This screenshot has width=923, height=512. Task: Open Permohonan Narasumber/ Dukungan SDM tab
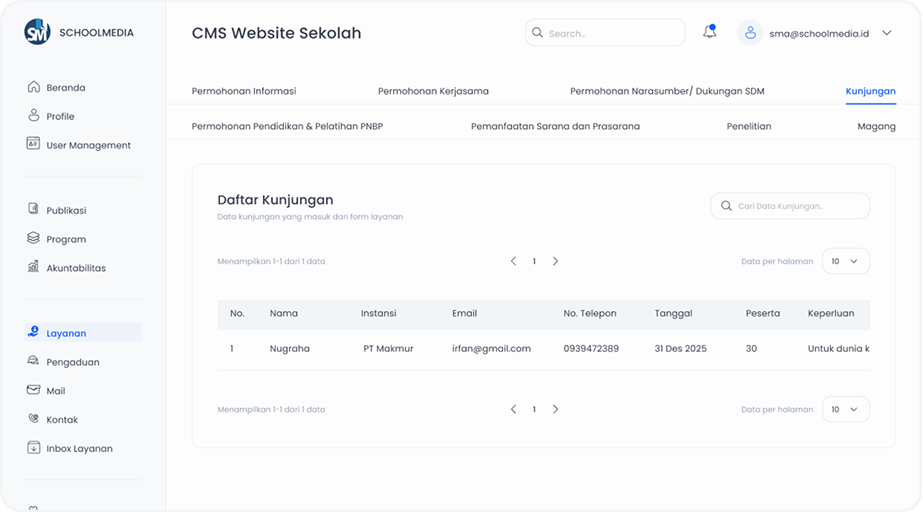(667, 91)
